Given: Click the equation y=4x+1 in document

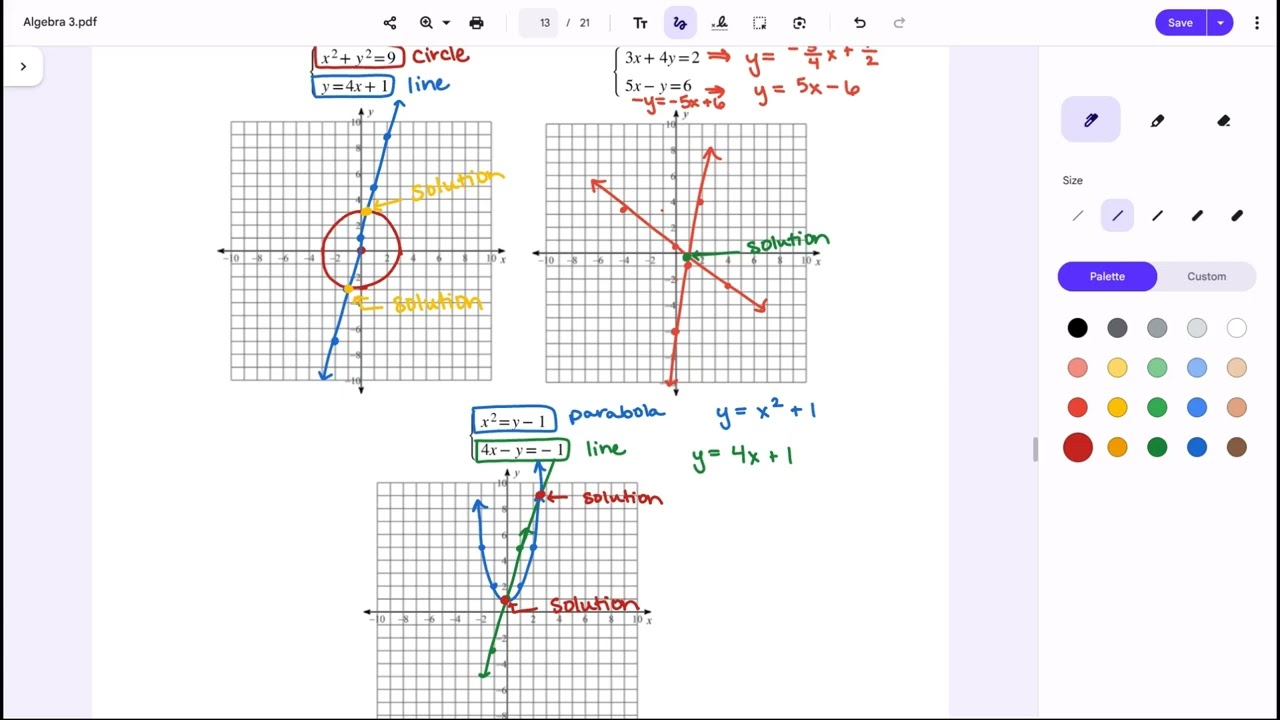Looking at the screenshot, I should (x=354, y=86).
